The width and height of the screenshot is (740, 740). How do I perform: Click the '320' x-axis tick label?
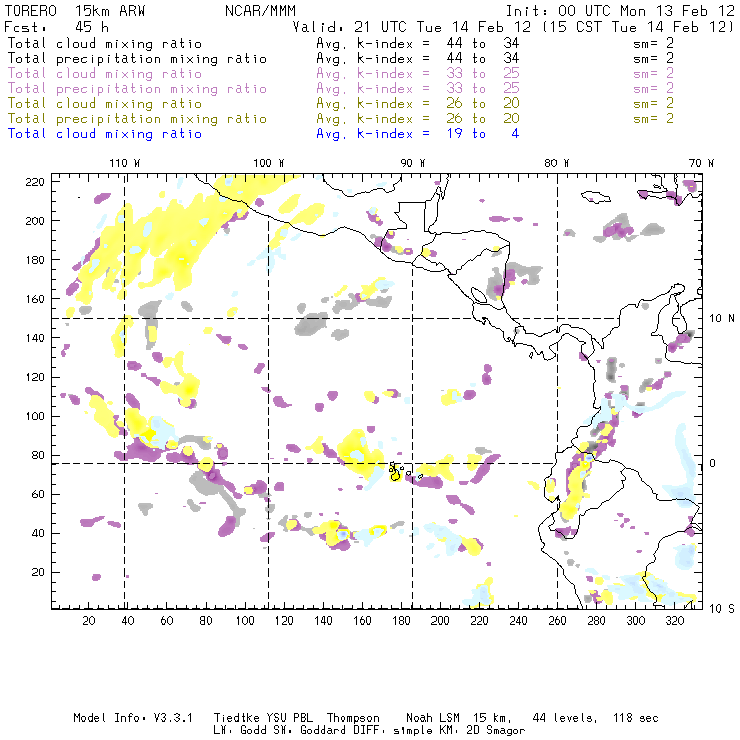tap(674, 621)
